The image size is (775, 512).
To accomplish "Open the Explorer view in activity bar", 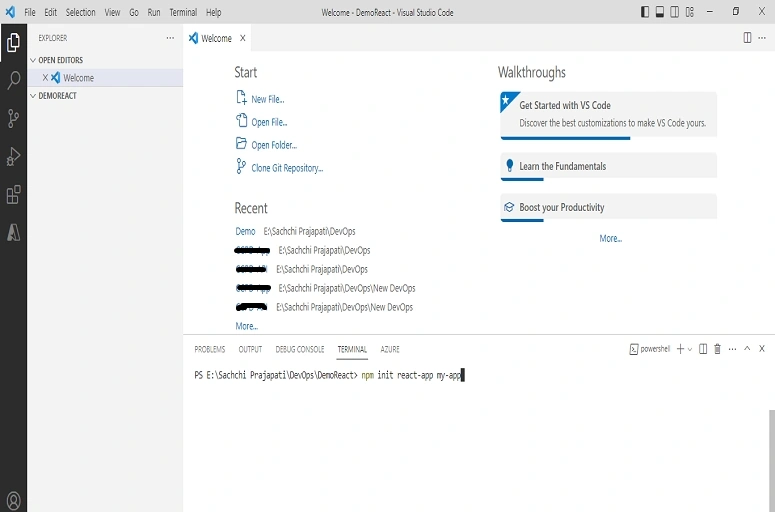I will (13, 43).
